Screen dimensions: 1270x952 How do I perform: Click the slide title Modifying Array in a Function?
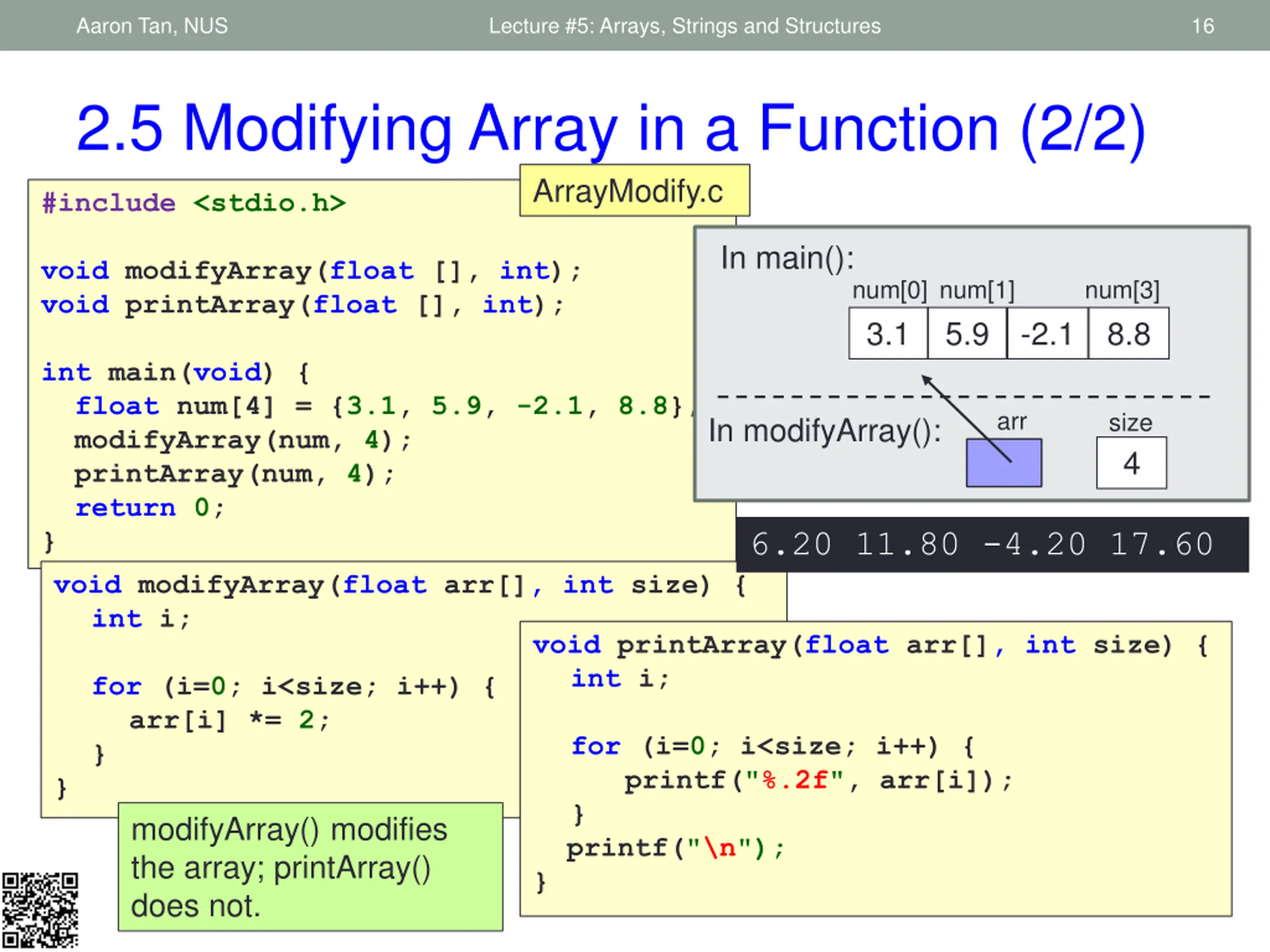[x=611, y=128]
